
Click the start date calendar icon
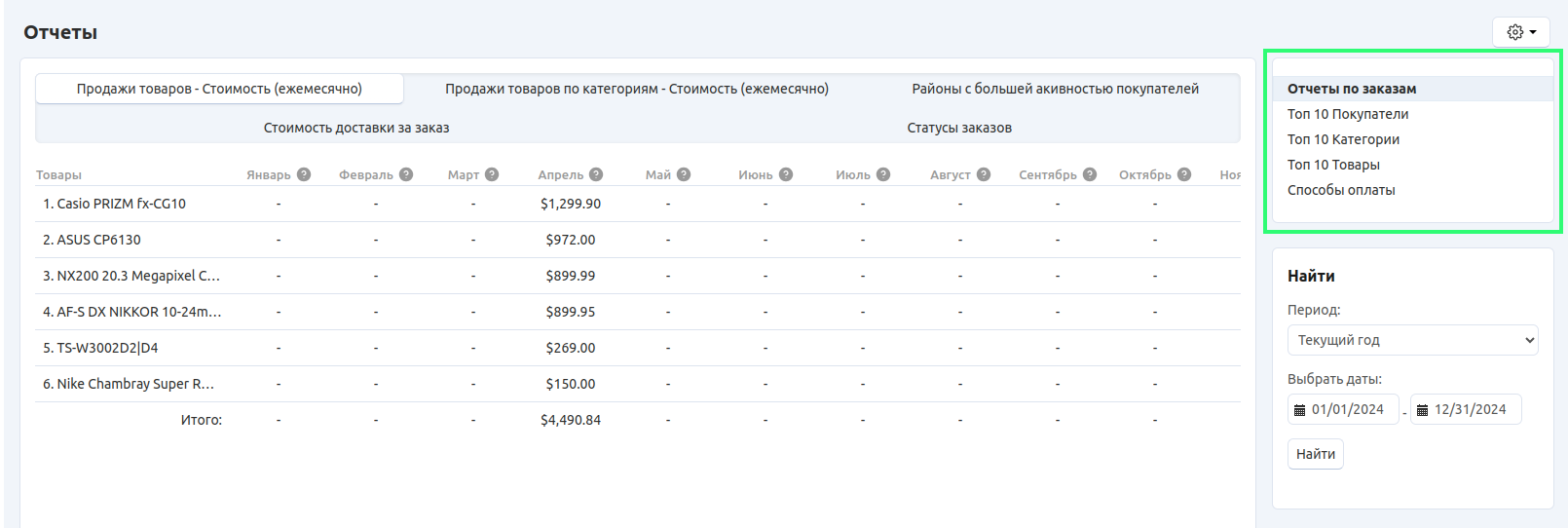coord(1299,410)
